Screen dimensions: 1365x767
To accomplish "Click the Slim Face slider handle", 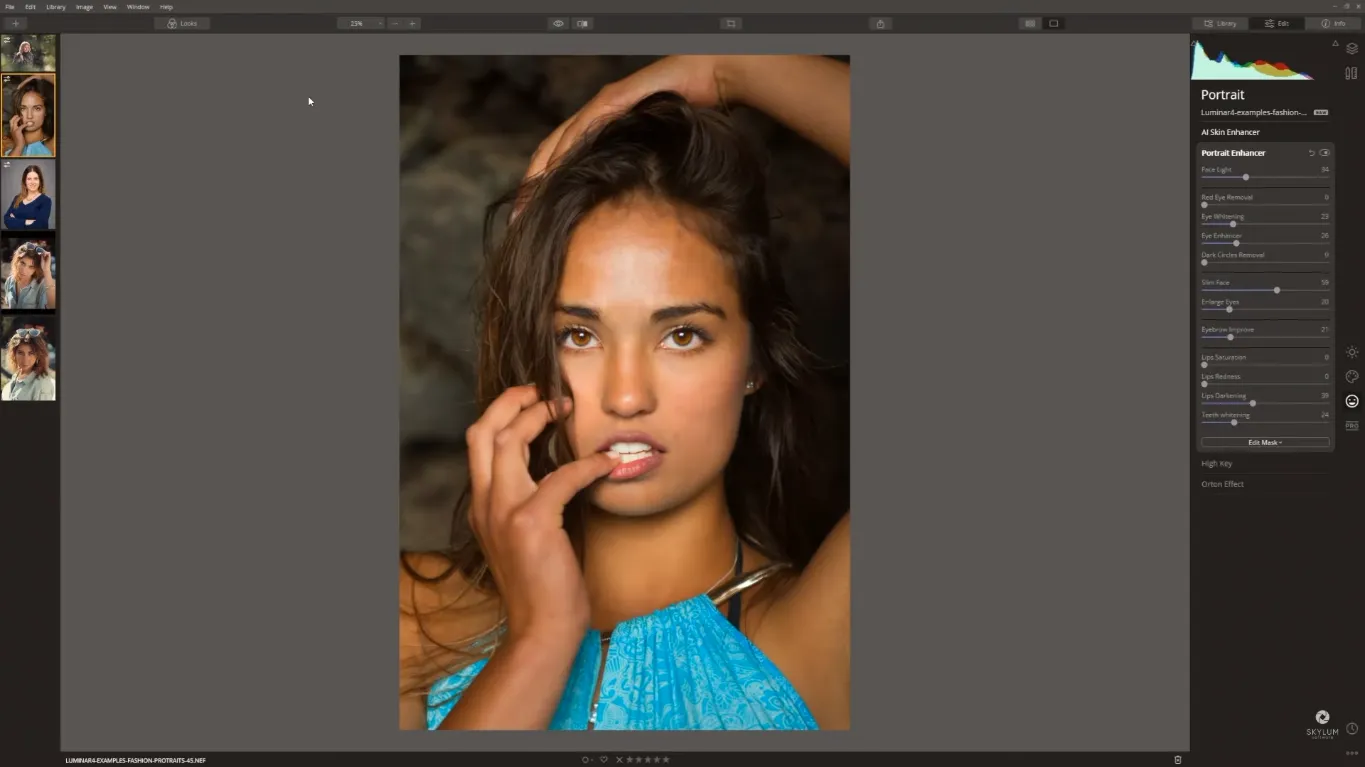I will 1277,290.
